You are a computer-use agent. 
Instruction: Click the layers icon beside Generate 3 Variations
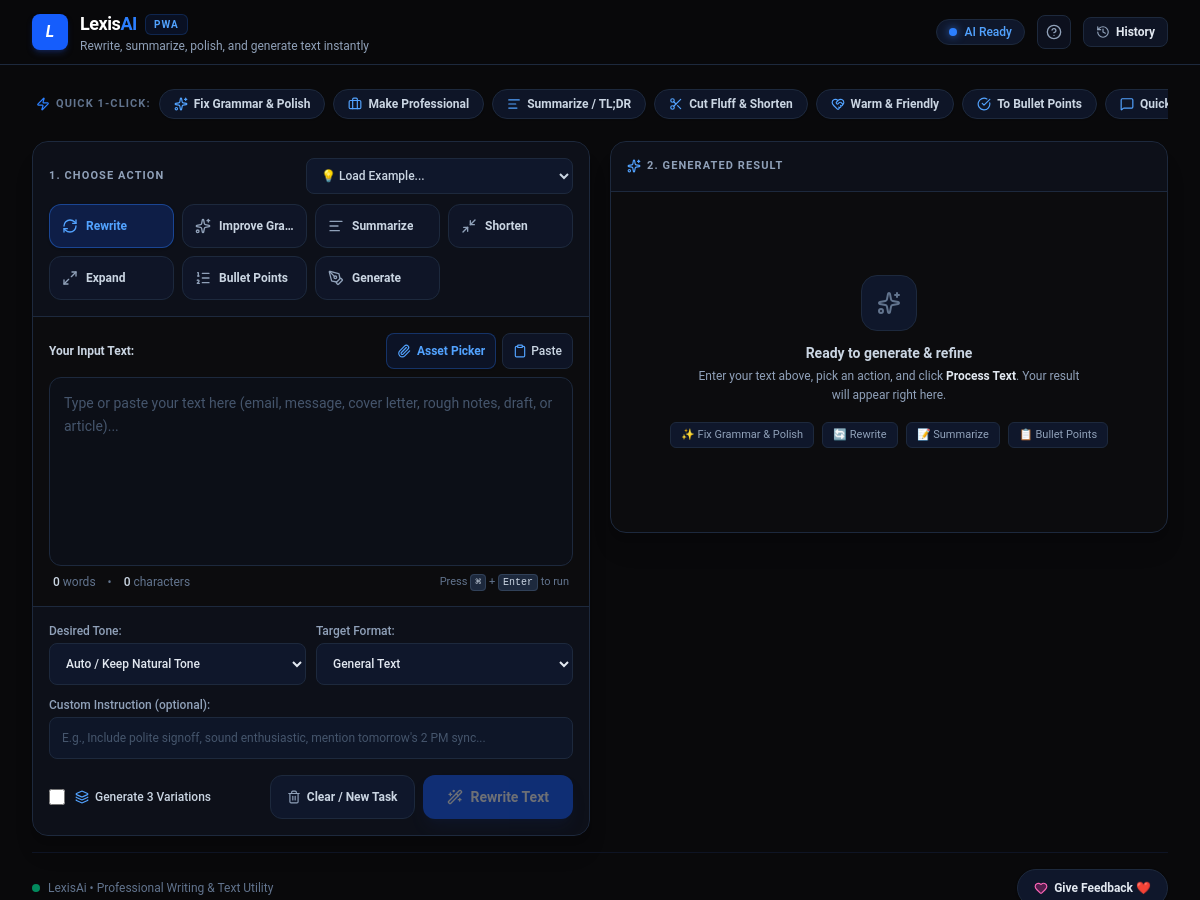point(82,797)
